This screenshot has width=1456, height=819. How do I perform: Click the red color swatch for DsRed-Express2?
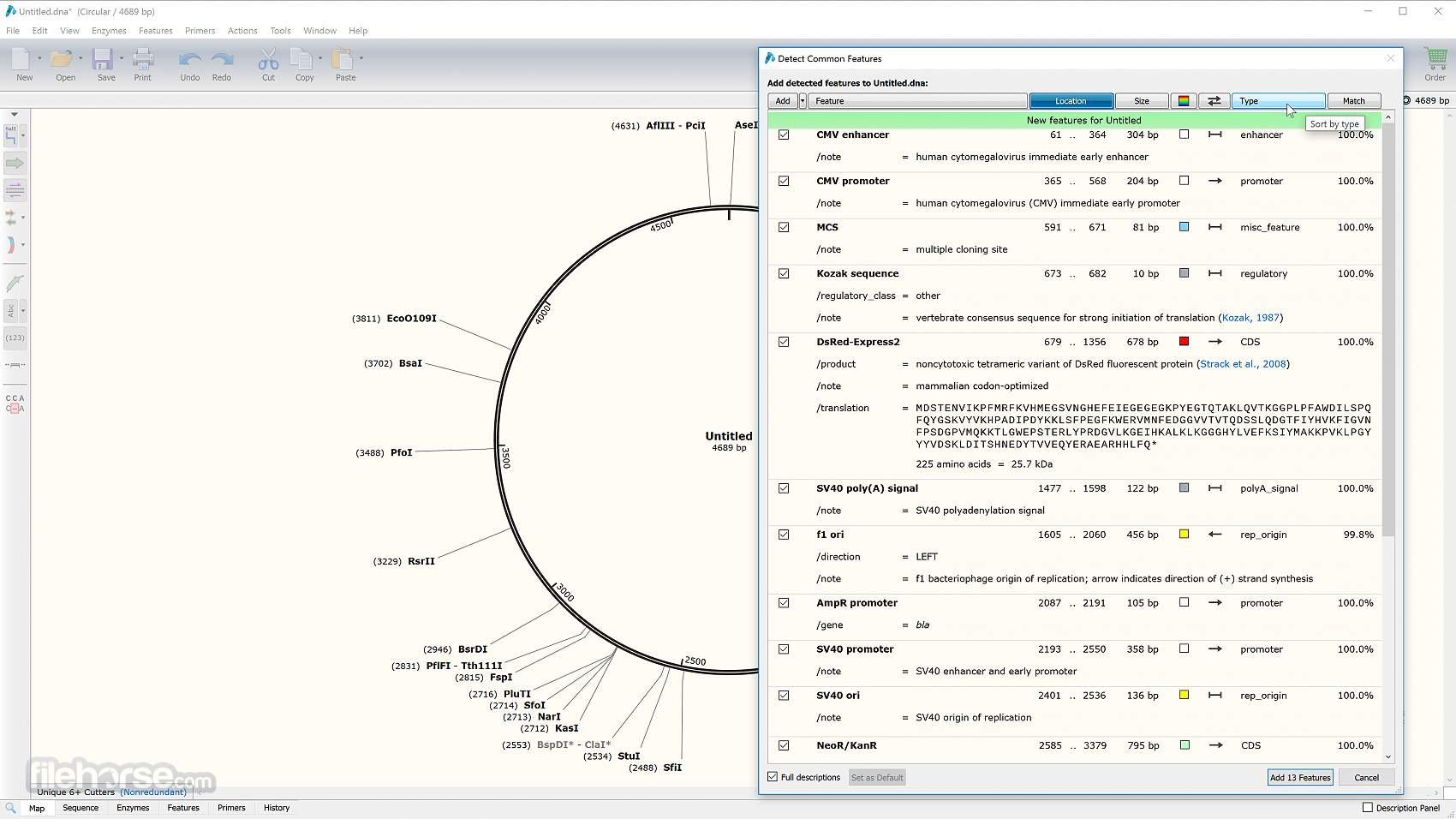[x=1184, y=342]
